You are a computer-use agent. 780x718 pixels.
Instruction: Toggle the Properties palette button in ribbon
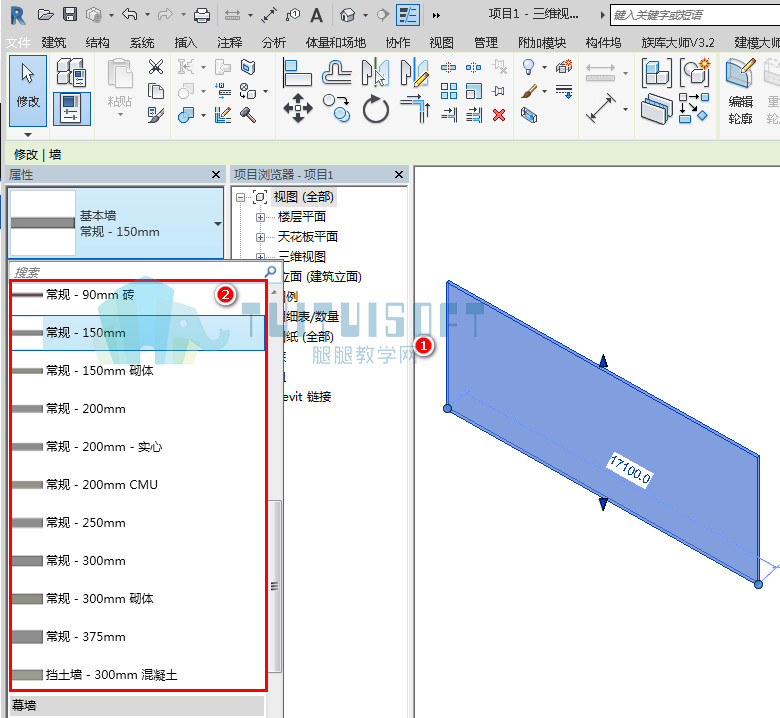pos(72,108)
